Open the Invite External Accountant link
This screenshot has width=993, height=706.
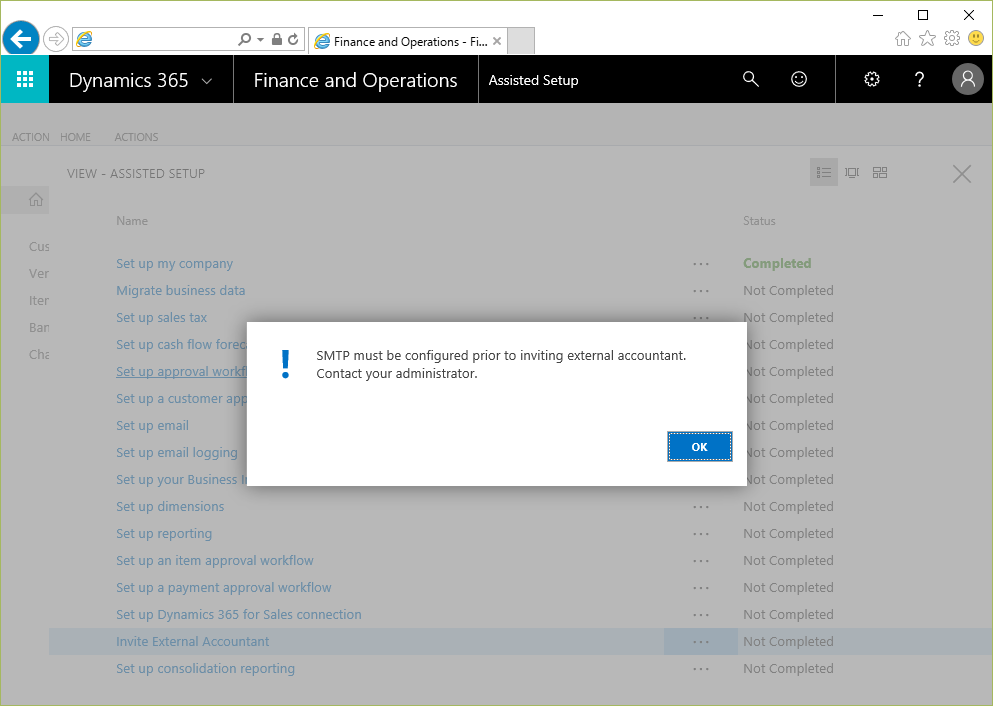tap(193, 641)
